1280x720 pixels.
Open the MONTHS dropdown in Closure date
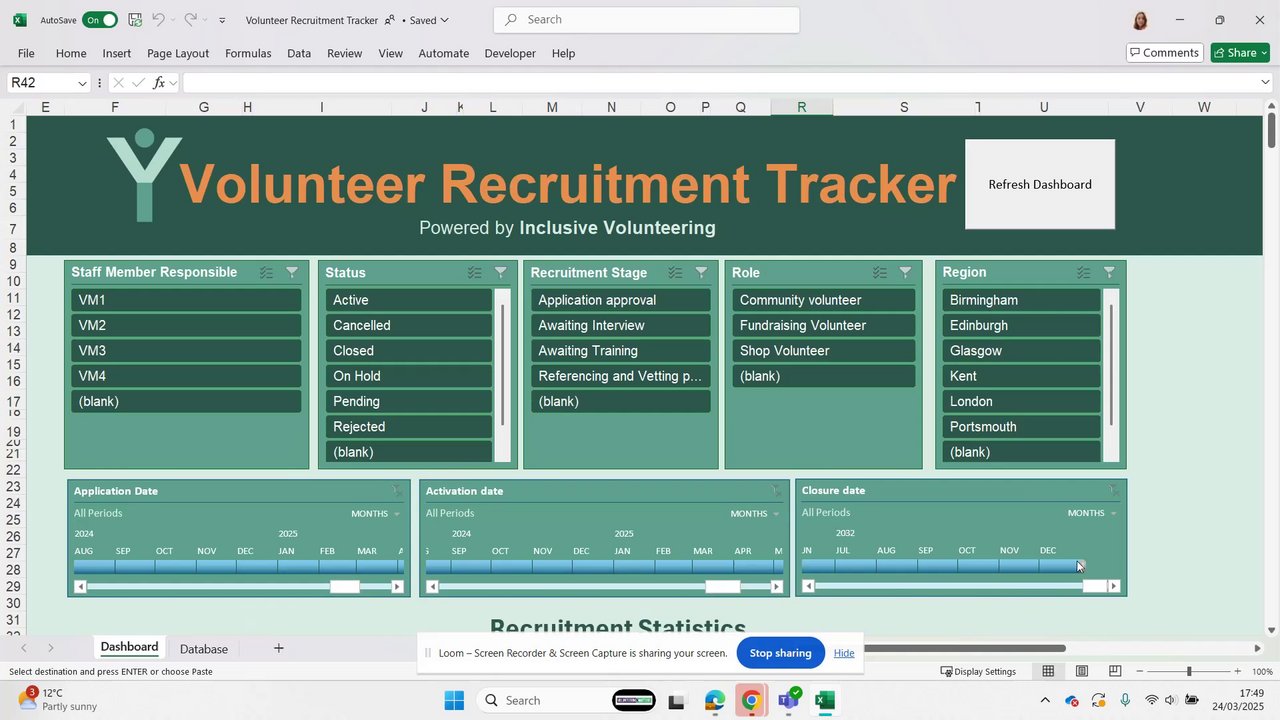tap(1092, 513)
